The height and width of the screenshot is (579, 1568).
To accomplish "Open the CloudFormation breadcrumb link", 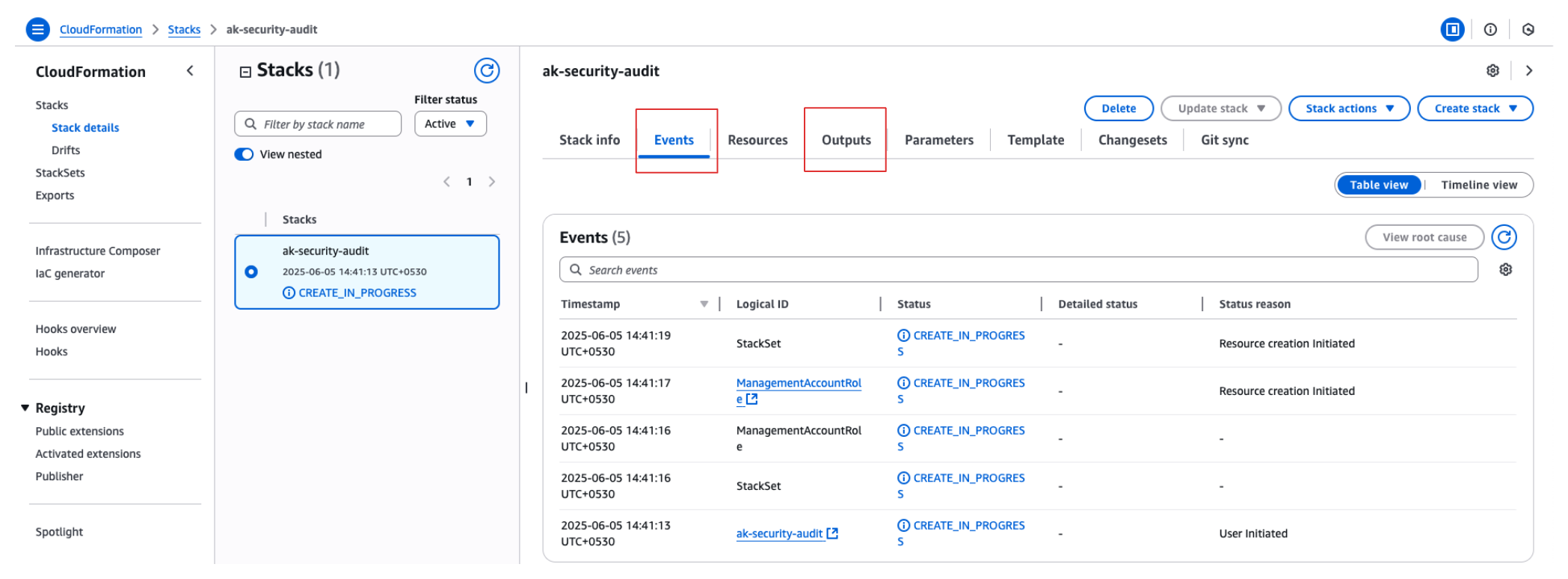I will pos(101,29).
